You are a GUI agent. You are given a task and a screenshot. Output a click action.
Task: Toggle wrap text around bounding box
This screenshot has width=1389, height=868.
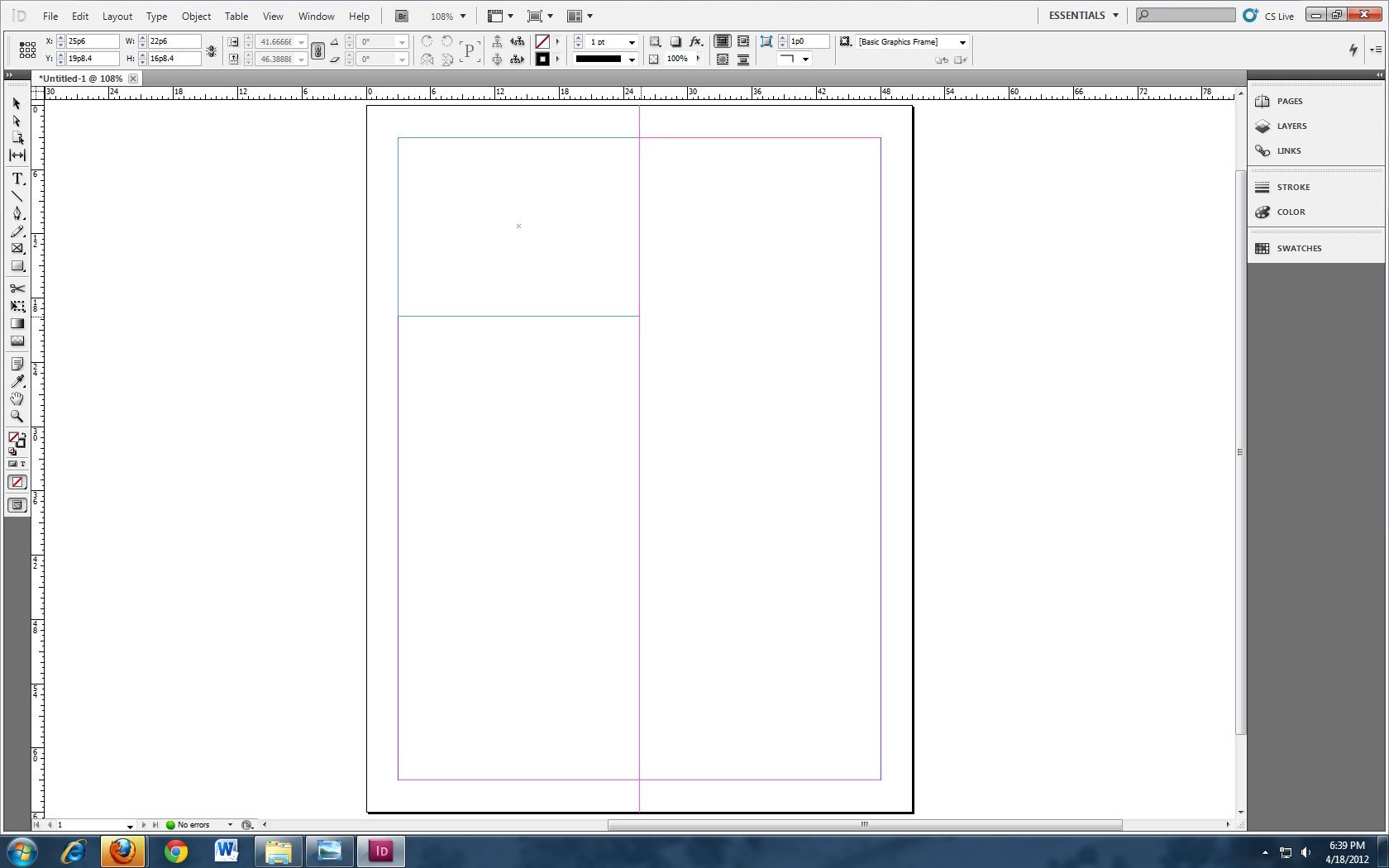(743, 41)
